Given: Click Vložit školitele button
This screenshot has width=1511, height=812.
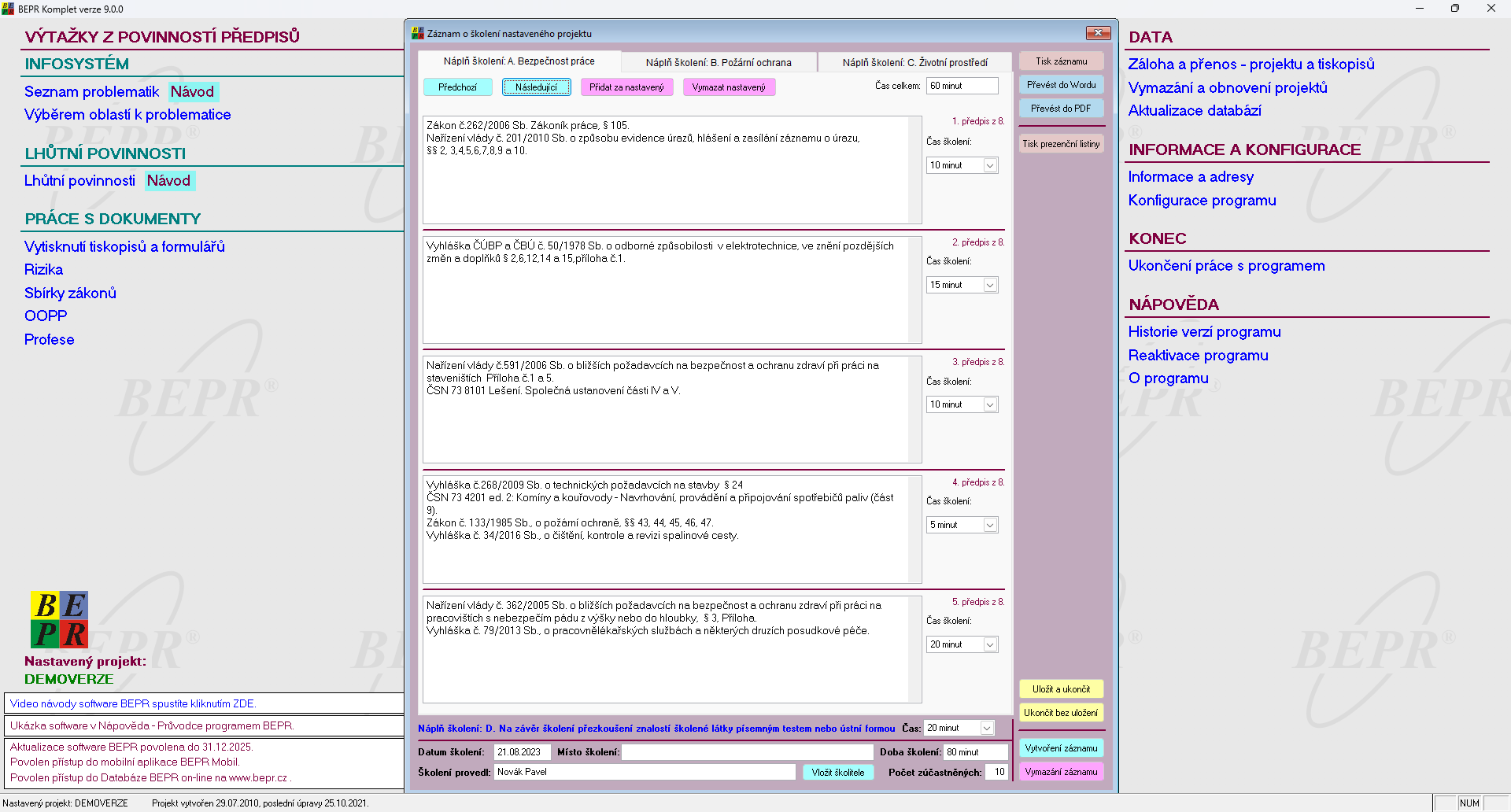Looking at the screenshot, I should [x=838, y=773].
